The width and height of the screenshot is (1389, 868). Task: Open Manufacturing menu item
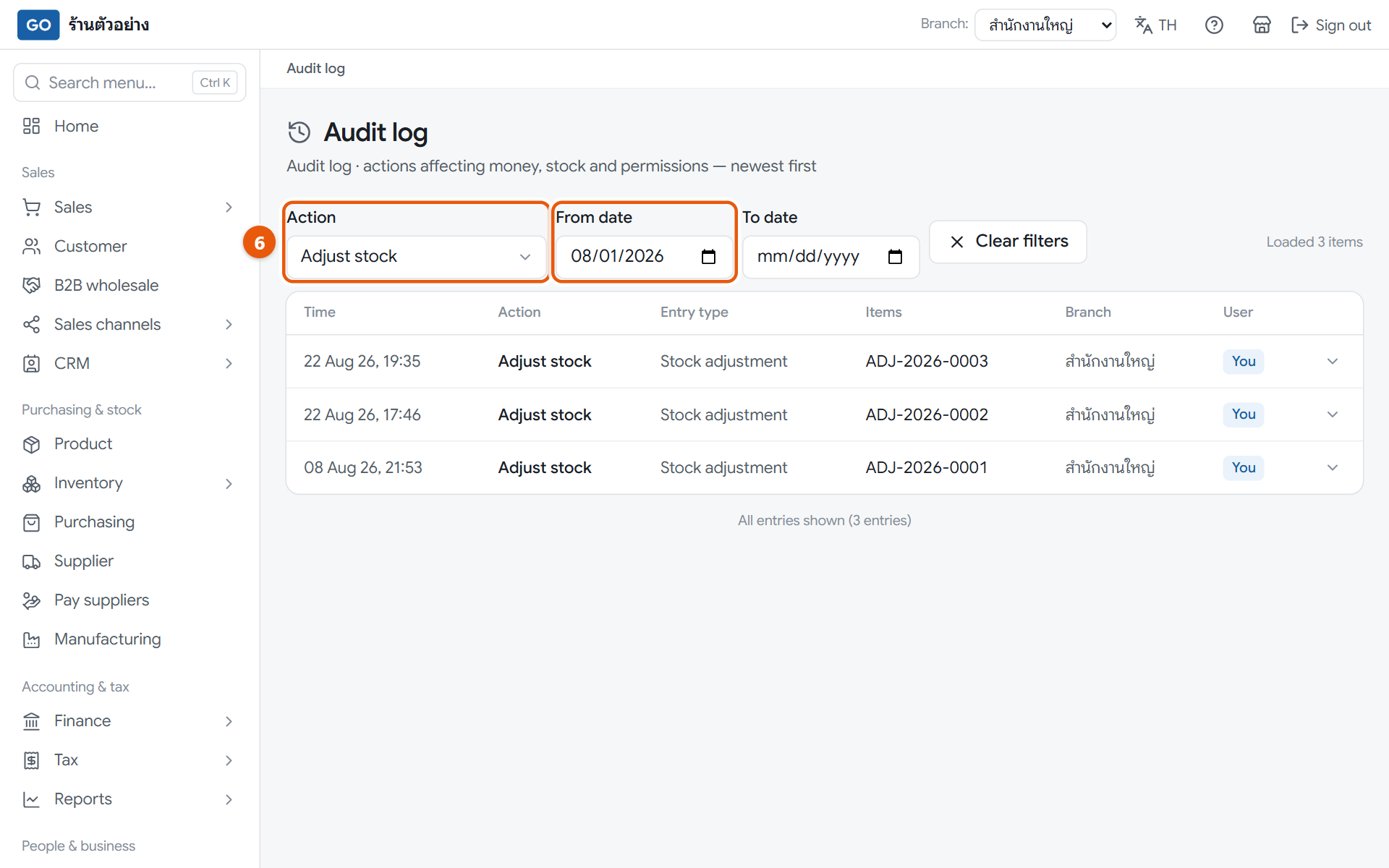[129, 639]
